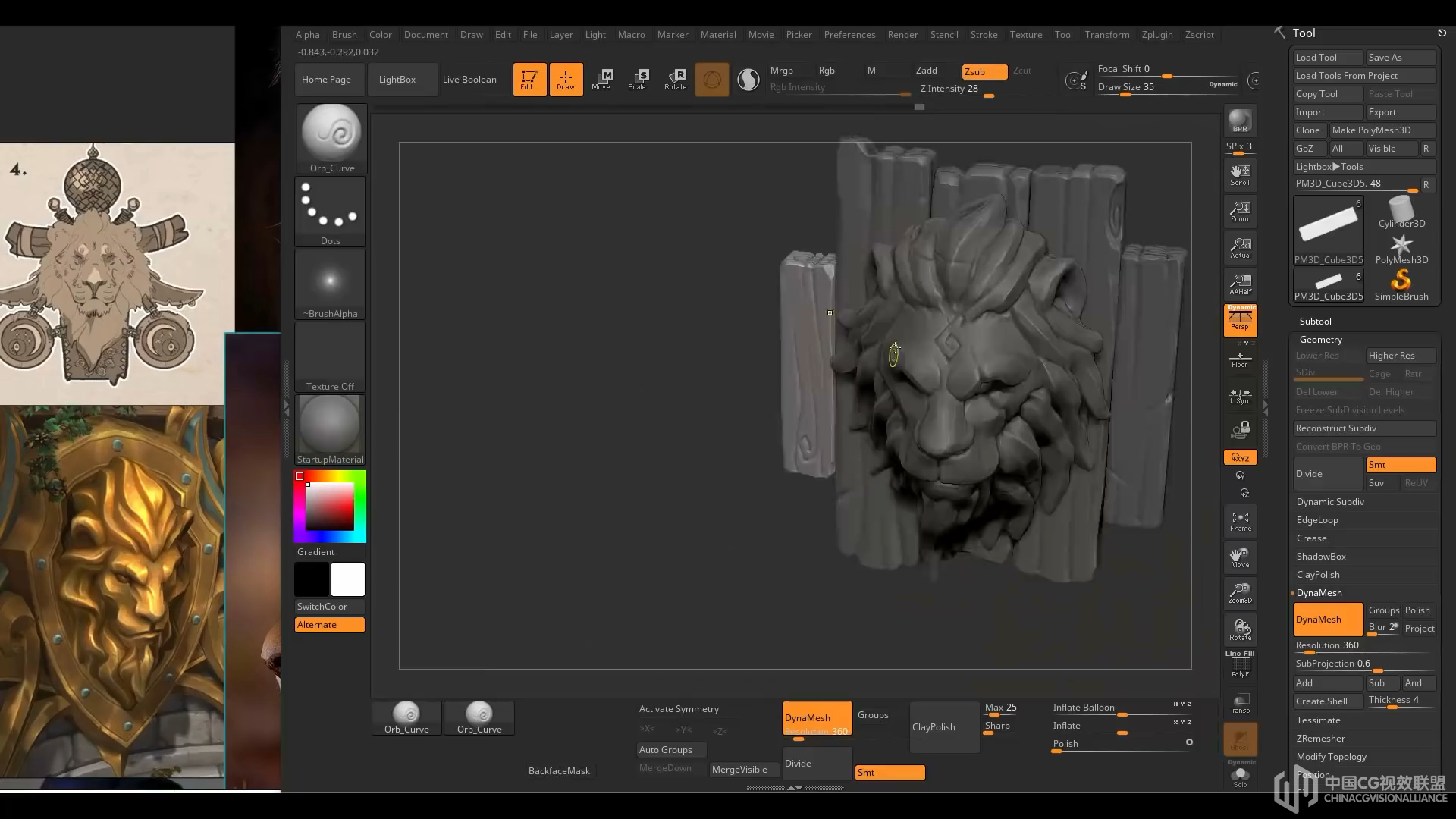Click the Scroll navigation icon
Viewport: 1456px width, 819px height.
coord(1240,175)
